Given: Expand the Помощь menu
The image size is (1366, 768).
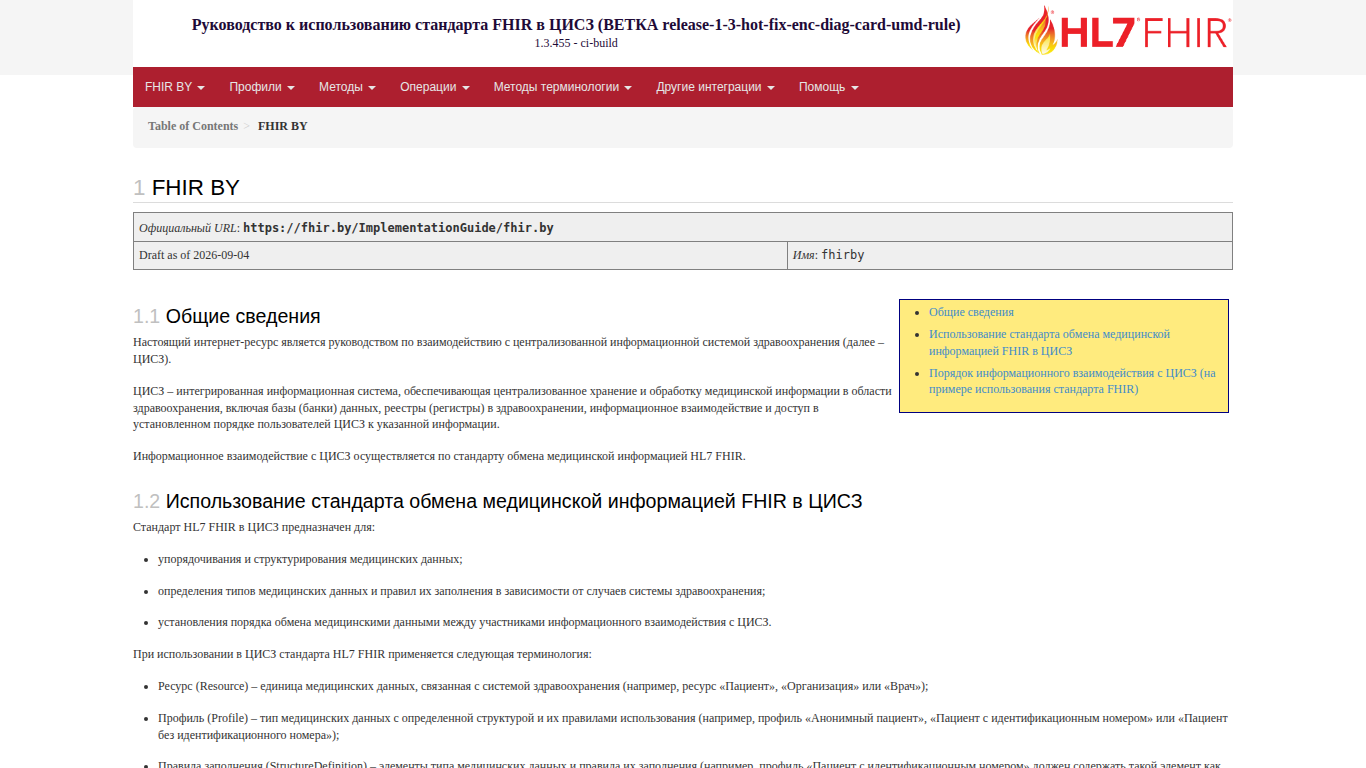Looking at the screenshot, I should (829, 87).
